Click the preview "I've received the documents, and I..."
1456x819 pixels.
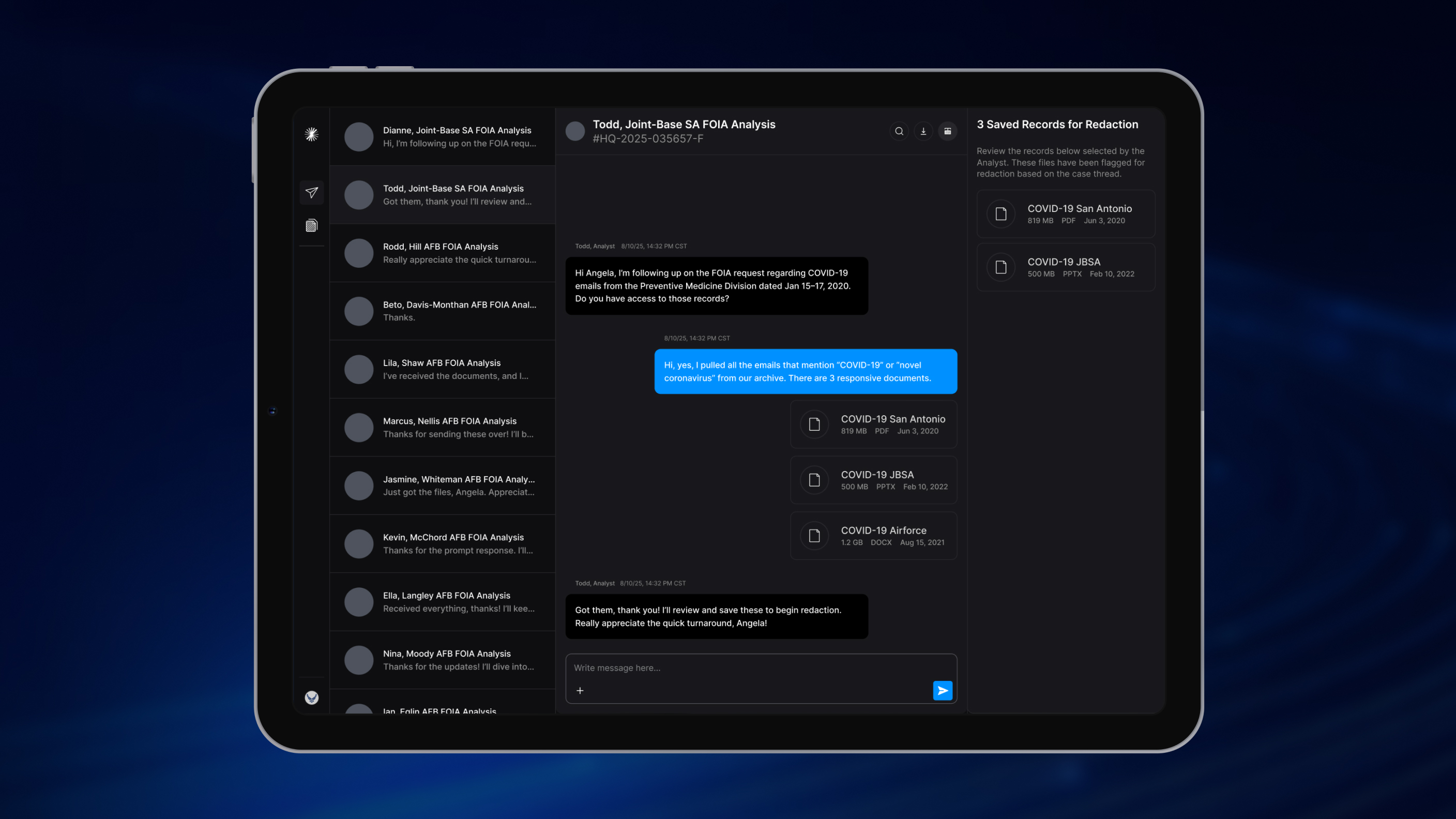(456, 376)
